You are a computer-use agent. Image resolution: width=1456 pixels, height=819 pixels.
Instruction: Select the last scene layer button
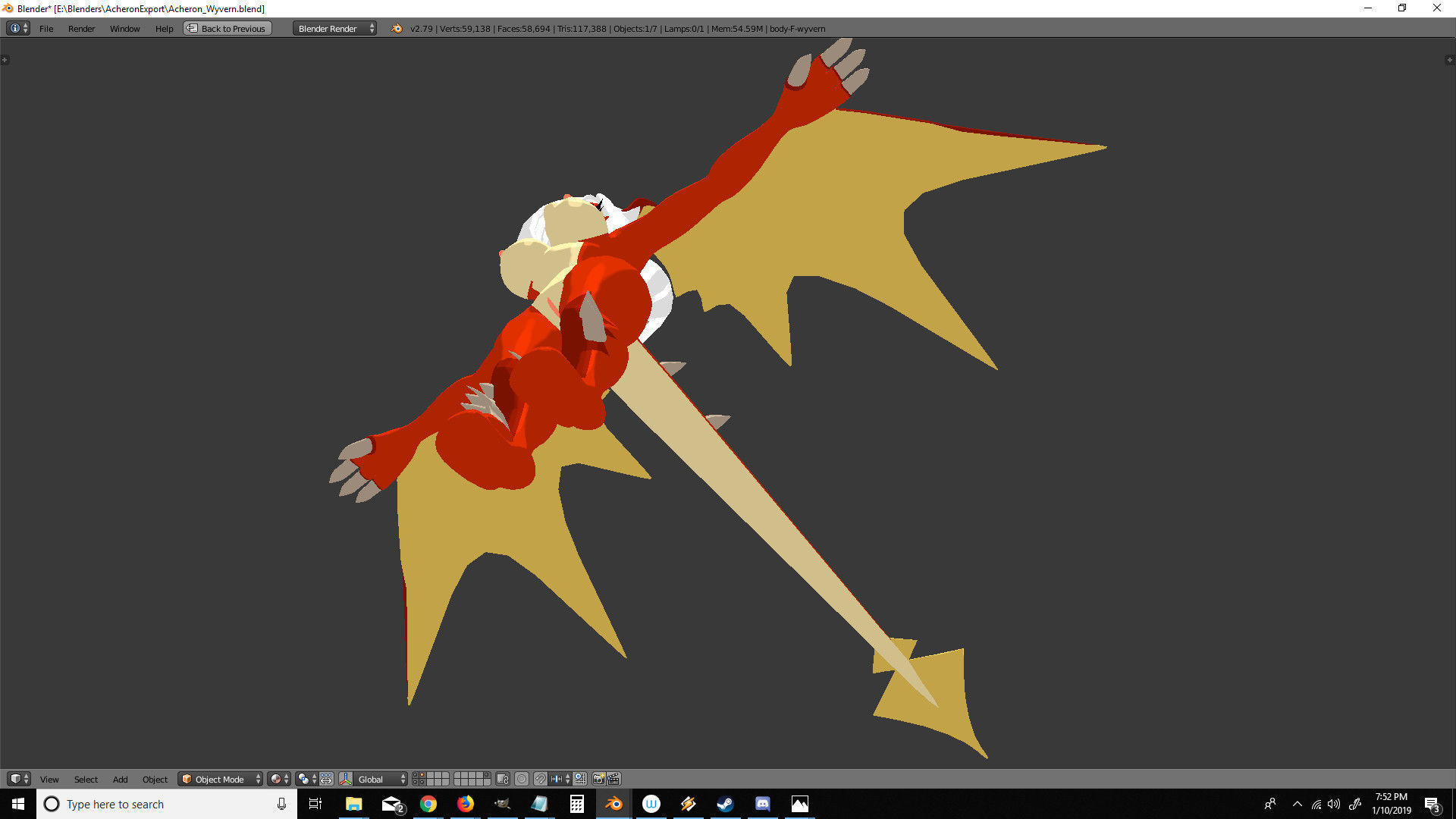(x=487, y=783)
